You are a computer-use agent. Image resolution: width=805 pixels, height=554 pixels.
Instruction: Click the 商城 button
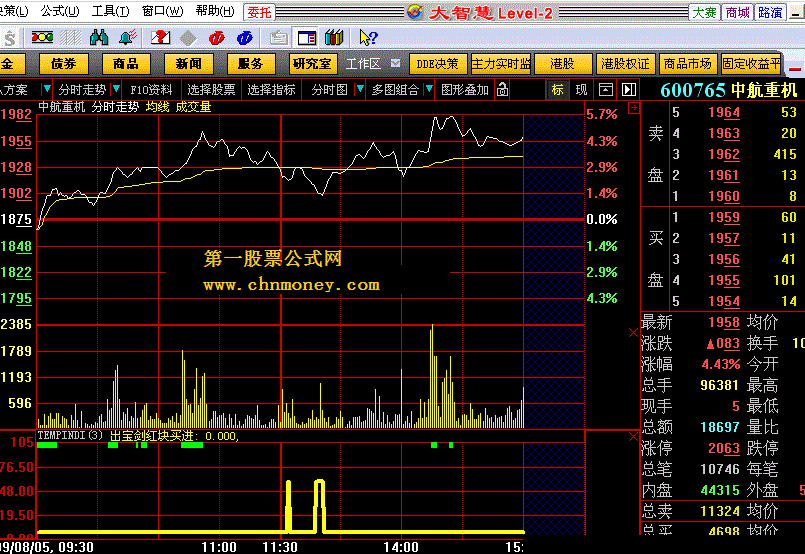point(737,12)
